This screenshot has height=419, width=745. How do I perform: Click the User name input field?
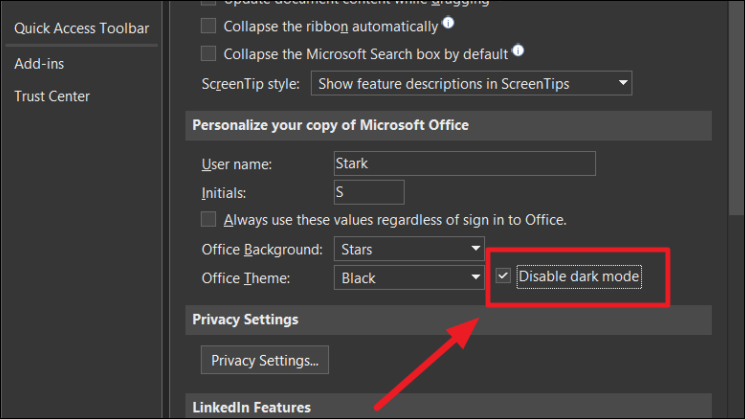coord(465,163)
